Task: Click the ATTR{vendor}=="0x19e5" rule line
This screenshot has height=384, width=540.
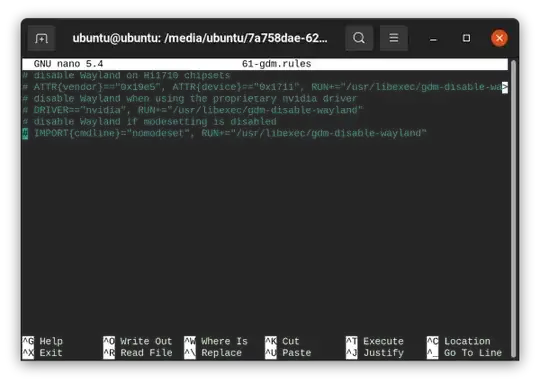Action: tap(262, 87)
